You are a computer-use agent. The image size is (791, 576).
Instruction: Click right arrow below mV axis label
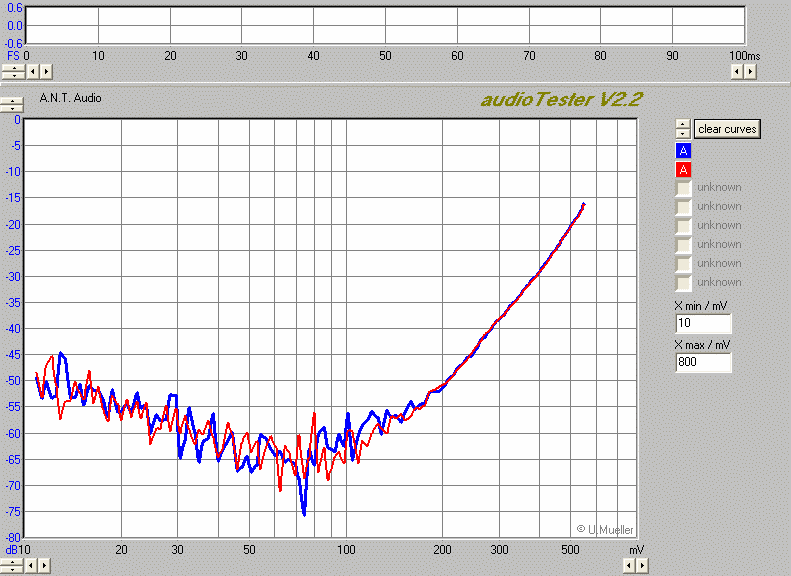click(x=642, y=565)
